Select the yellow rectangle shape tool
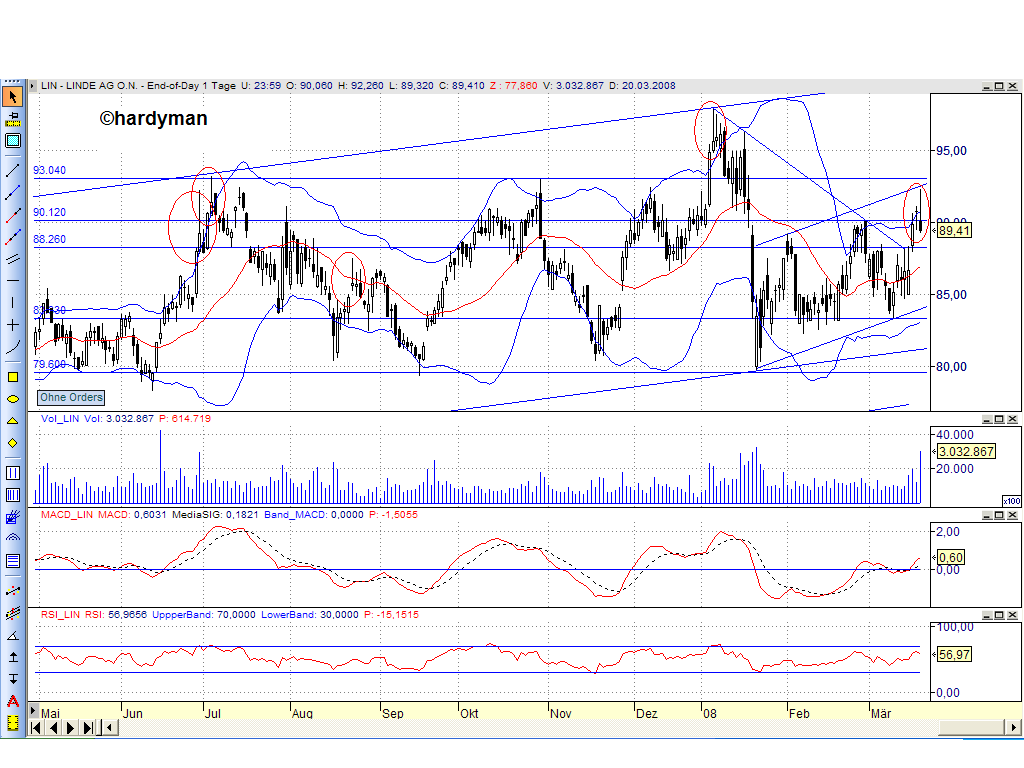 pos(13,377)
